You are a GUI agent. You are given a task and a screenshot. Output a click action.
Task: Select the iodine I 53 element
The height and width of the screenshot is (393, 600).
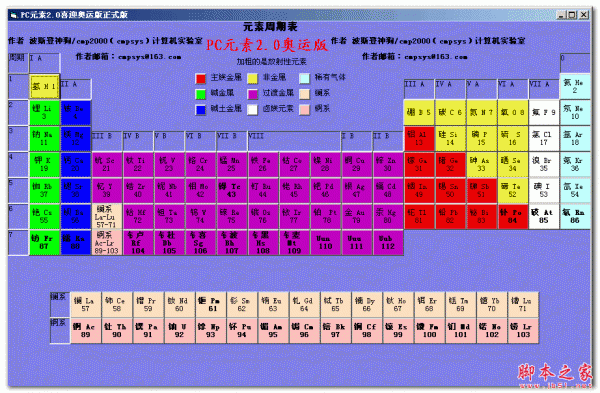click(x=544, y=191)
